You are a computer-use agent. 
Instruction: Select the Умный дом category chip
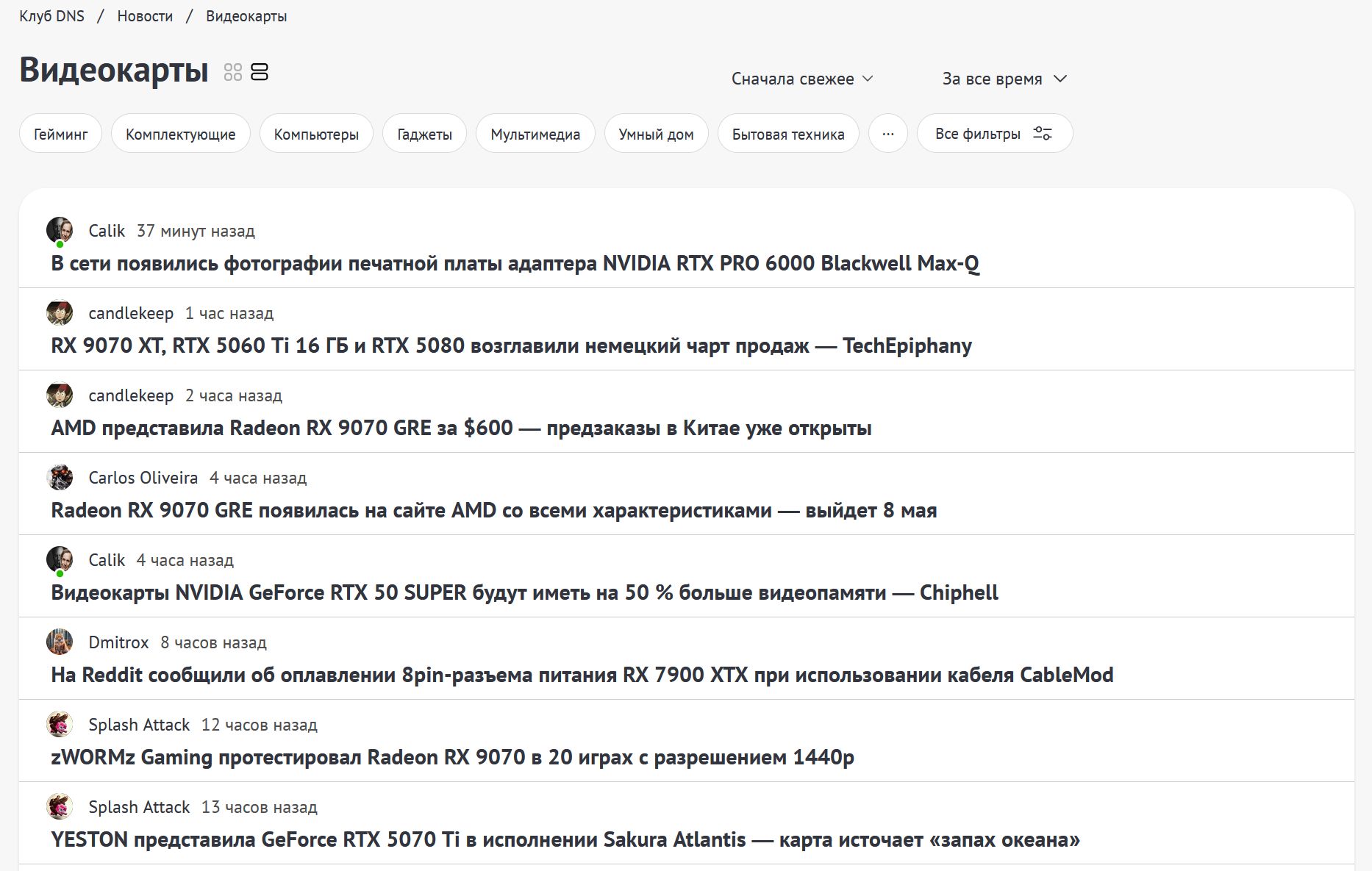coord(657,134)
